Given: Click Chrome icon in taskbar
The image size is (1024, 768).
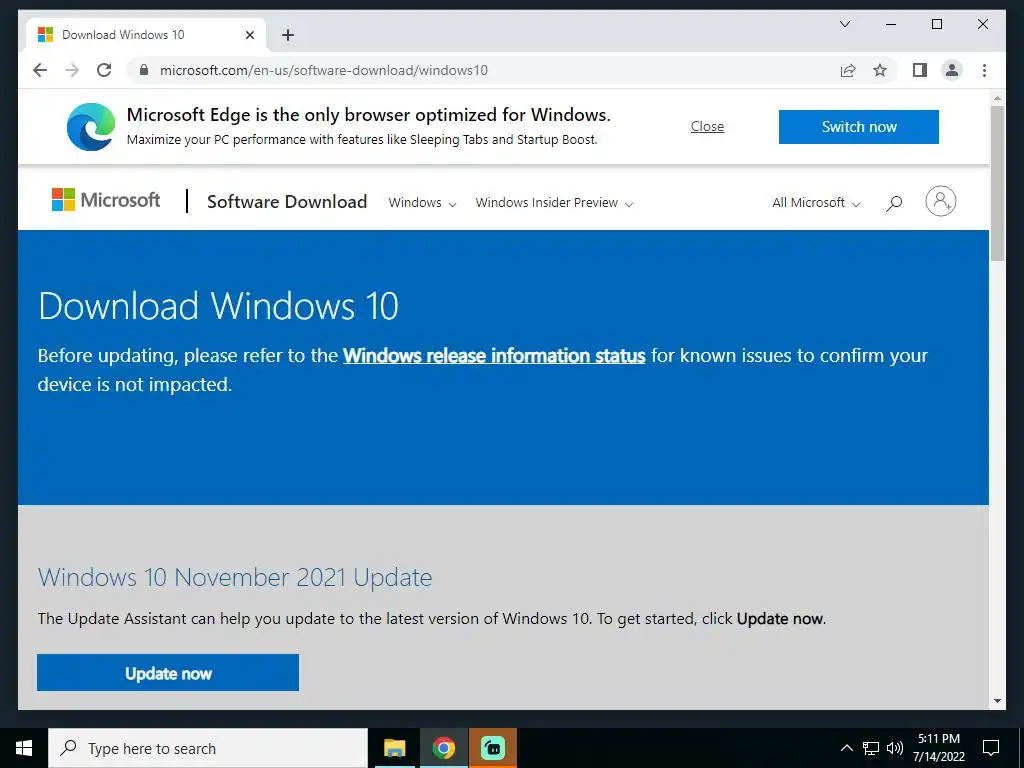Looking at the screenshot, I should pos(443,748).
